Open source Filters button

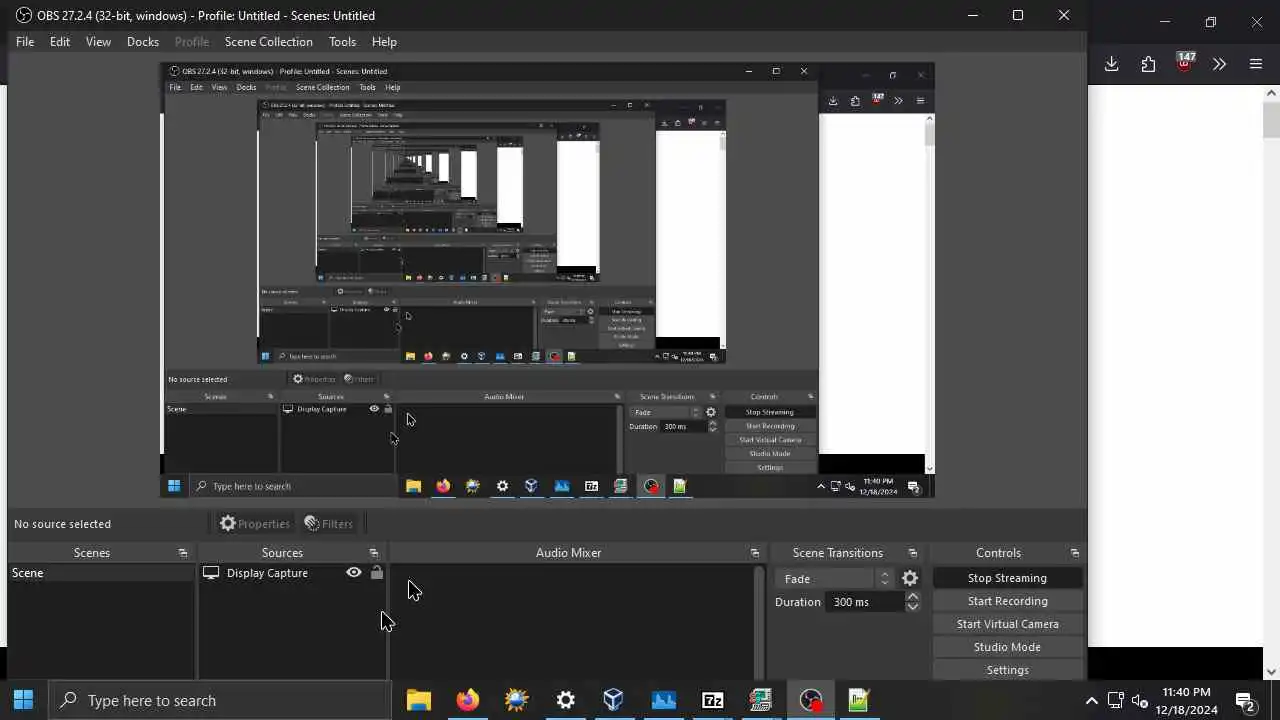329,523
